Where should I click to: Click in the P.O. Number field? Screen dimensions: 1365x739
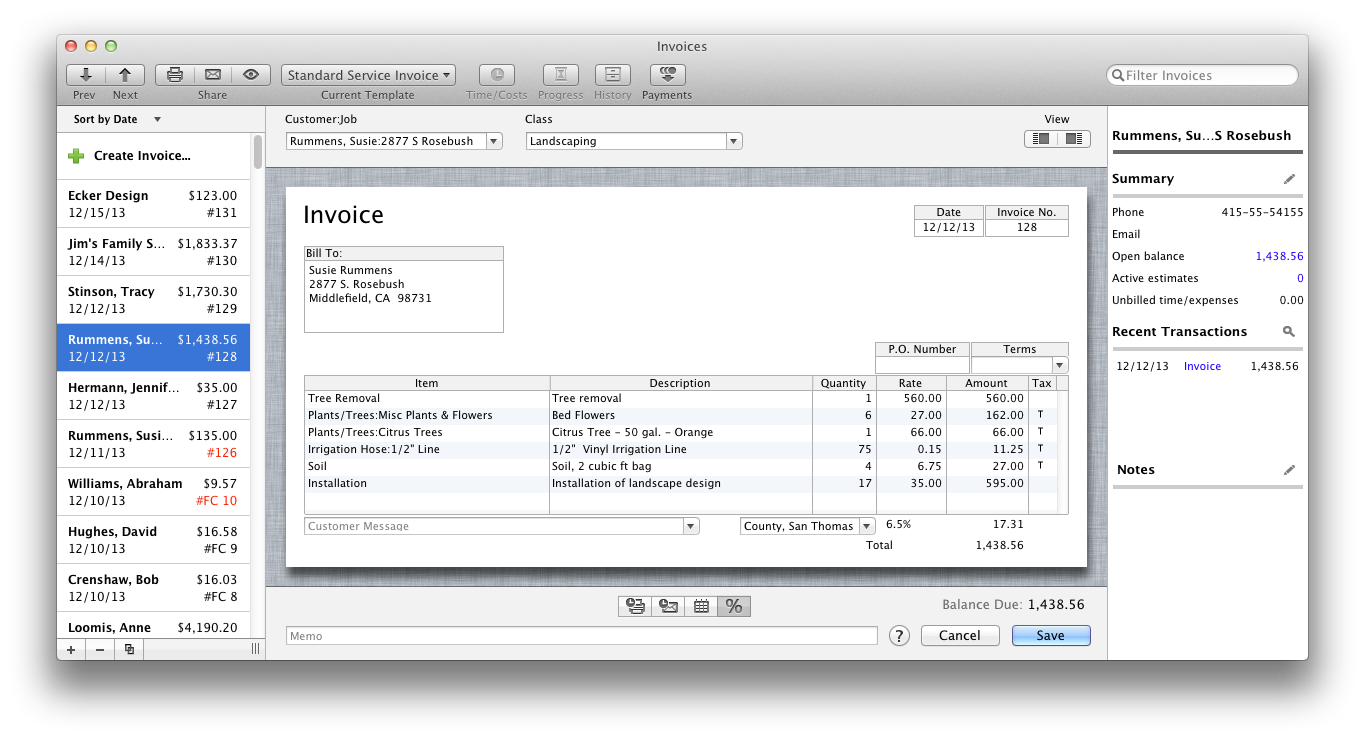tap(922, 365)
